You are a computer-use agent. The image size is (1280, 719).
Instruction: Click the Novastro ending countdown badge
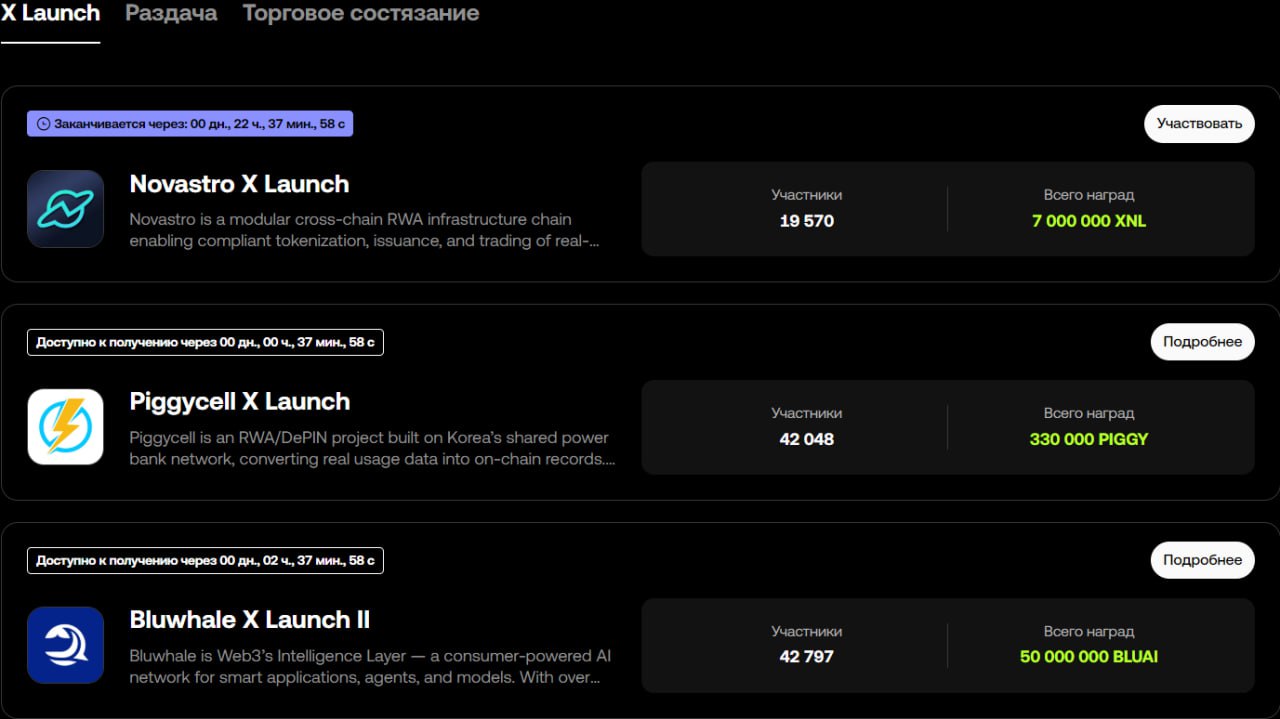coord(190,124)
